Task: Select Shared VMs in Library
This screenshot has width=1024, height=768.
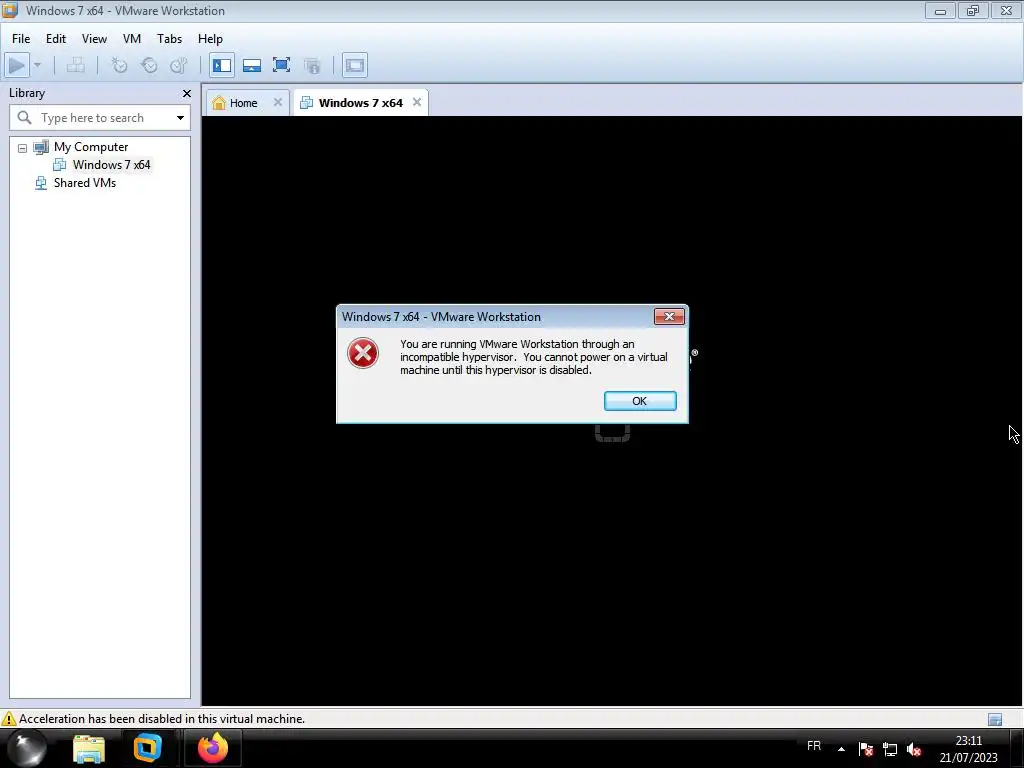Action: coord(85,183)
